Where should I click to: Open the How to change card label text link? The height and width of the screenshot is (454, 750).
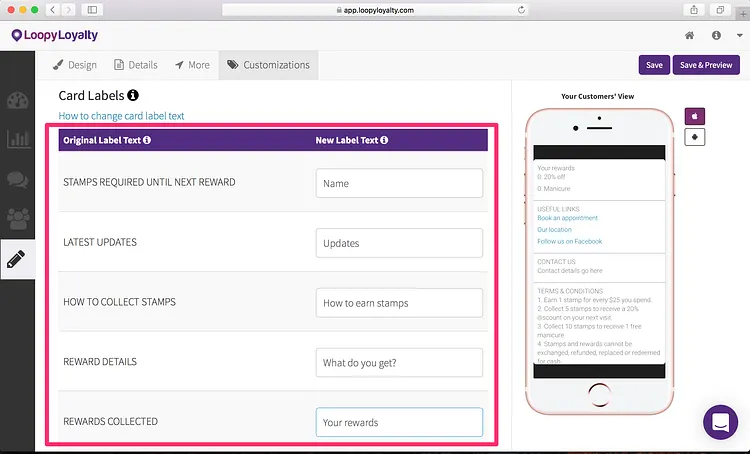121,116
